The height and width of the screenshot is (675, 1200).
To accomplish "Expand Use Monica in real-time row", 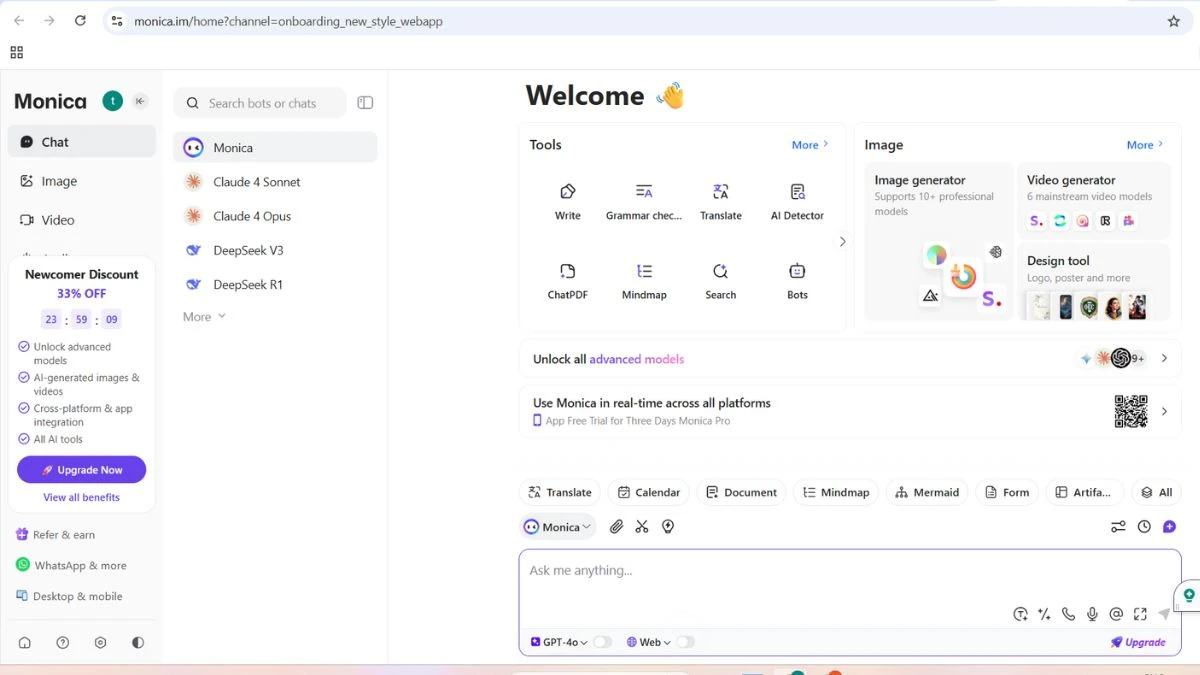I will pyautogui.click(x=849, y=411).
